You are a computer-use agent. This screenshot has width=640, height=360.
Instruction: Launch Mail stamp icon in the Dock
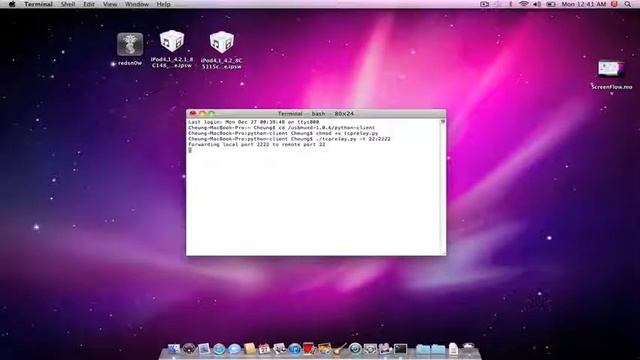click(x=204, y=349)
